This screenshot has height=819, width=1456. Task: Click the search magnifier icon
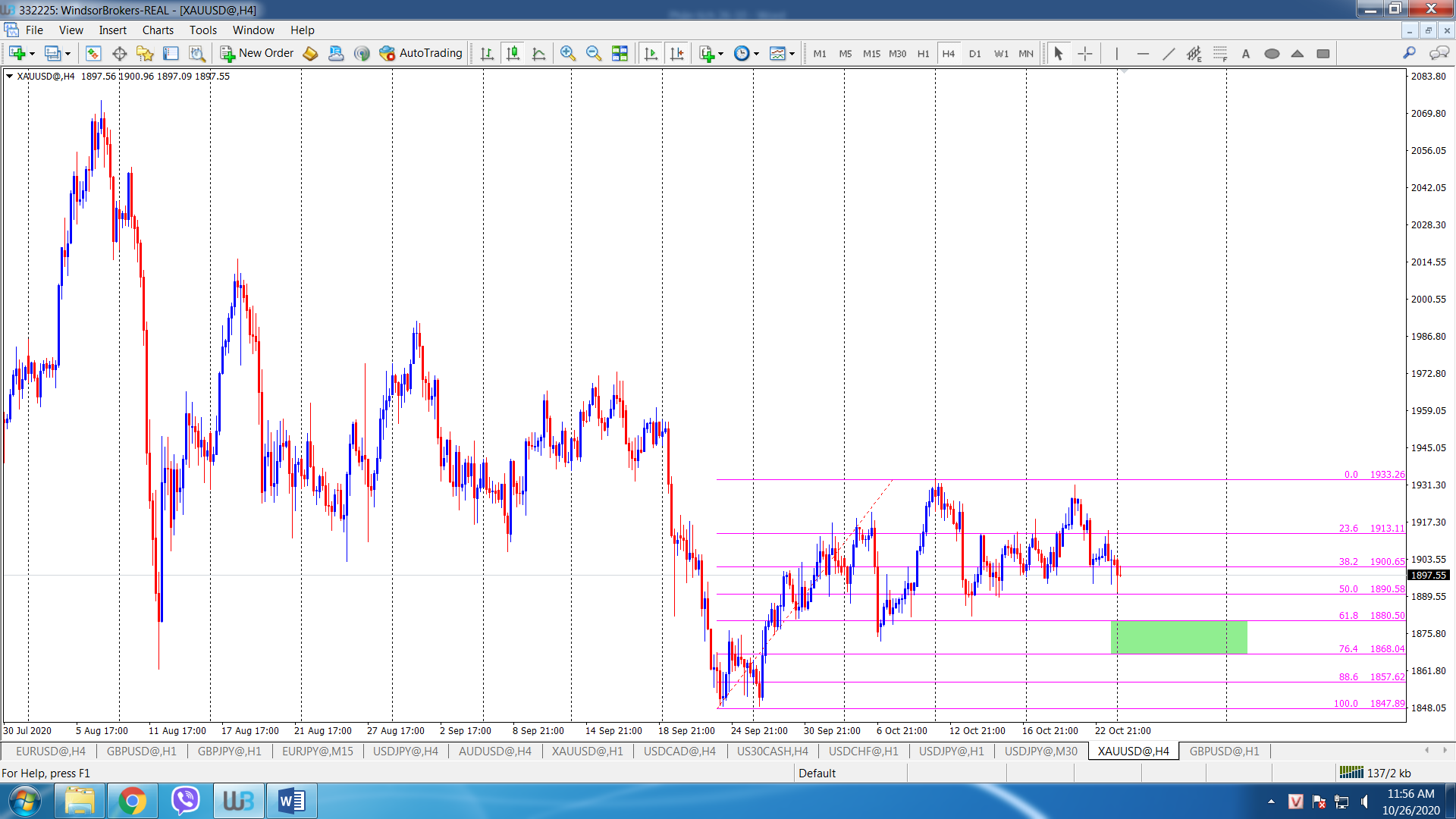1409,52
